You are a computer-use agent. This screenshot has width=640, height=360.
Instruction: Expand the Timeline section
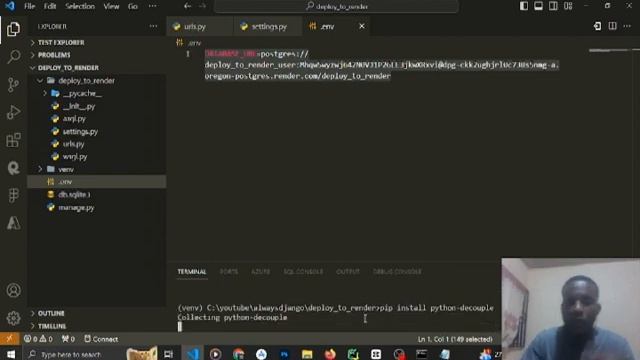point(97,326)
